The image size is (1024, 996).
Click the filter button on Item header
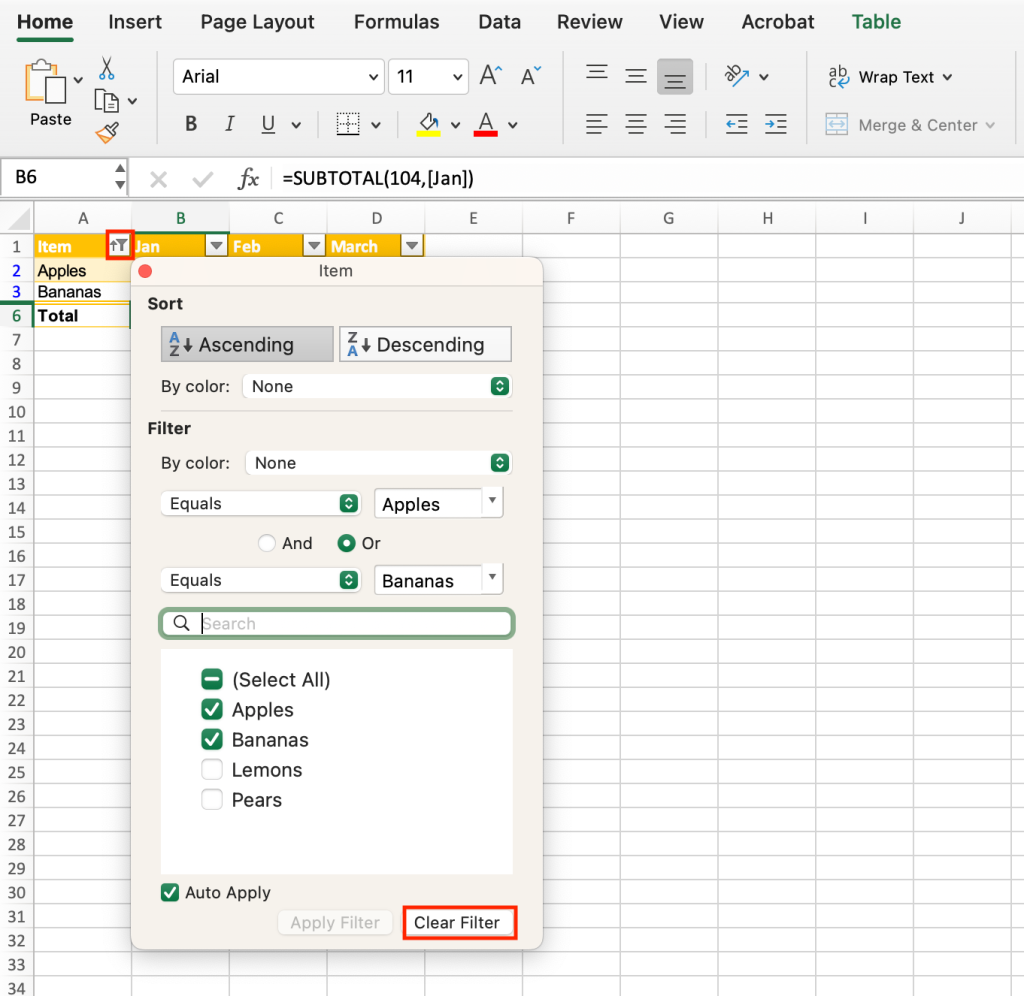click(119, 246)
